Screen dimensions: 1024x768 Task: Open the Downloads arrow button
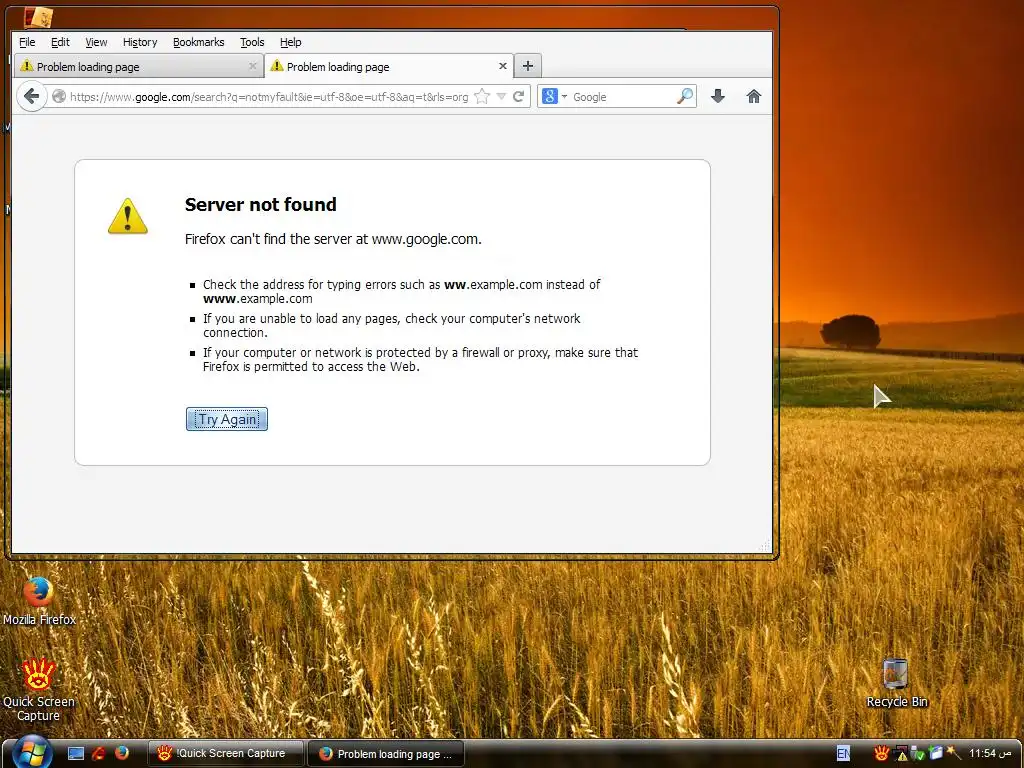point(718,97)
